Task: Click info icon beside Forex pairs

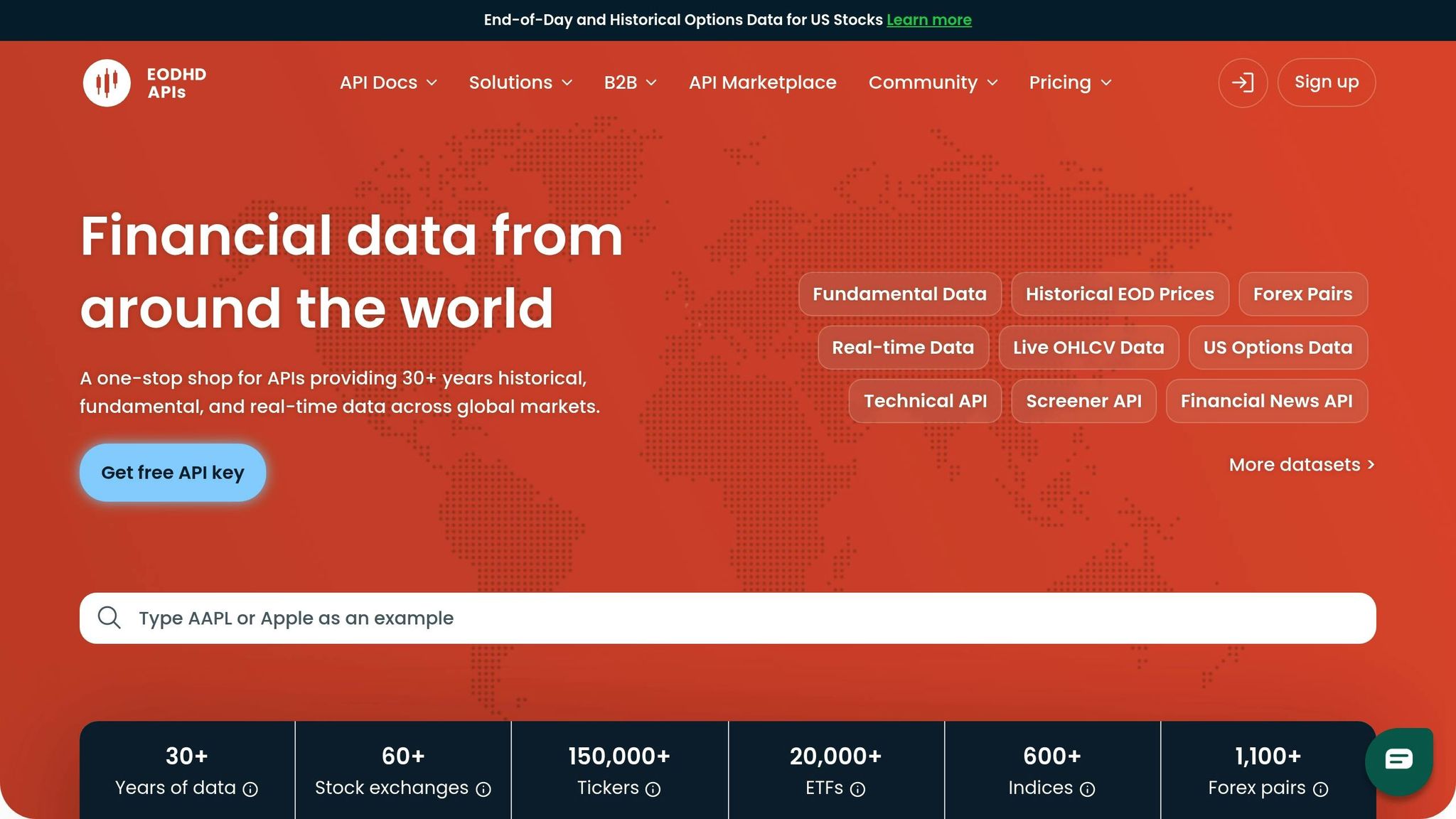Action: click(x=1320, y=789)
